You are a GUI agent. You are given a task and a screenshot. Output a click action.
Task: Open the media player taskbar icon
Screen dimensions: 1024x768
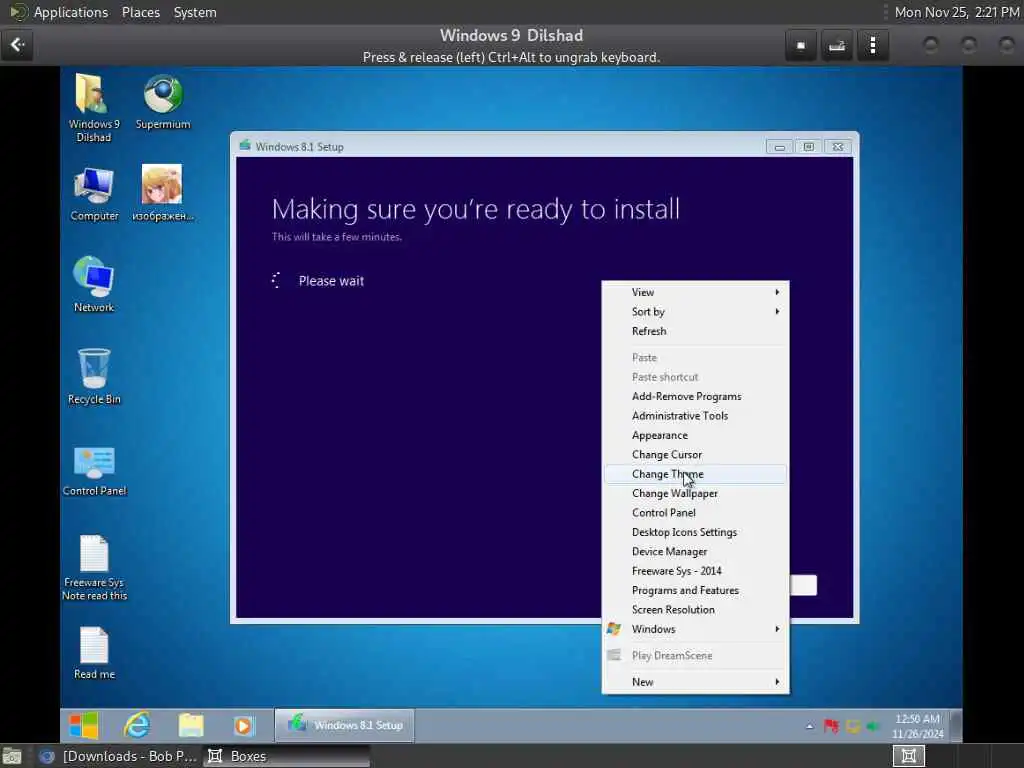[243, 726]
